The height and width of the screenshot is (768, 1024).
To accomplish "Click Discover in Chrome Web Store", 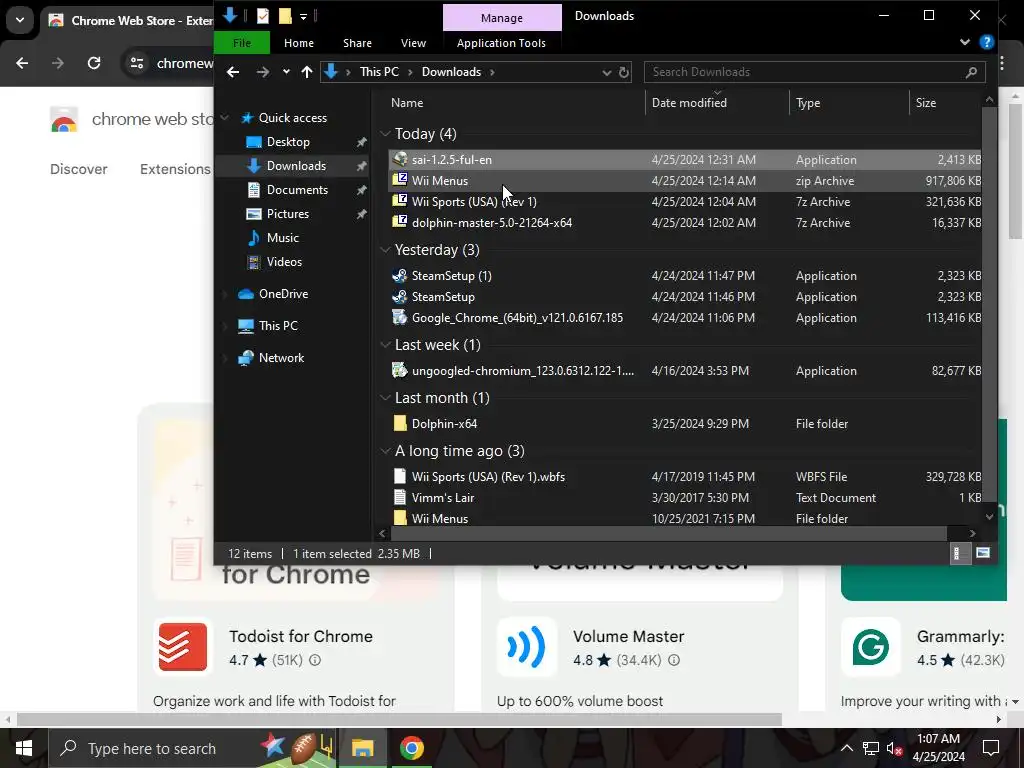I will [78, 169].
